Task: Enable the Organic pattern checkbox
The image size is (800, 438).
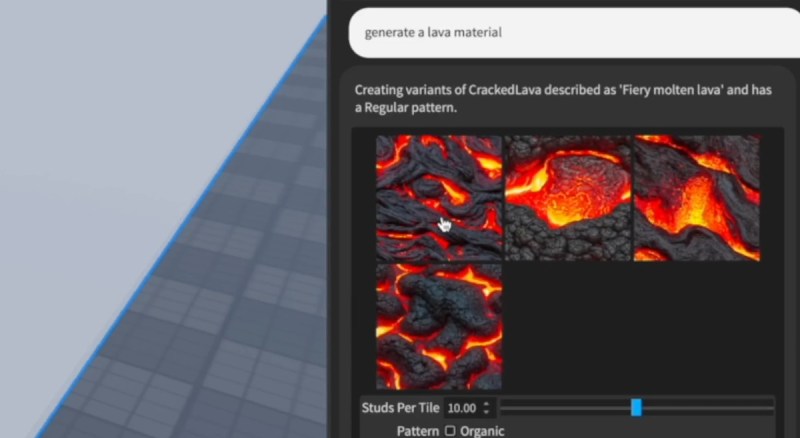Action: [450, 431]
